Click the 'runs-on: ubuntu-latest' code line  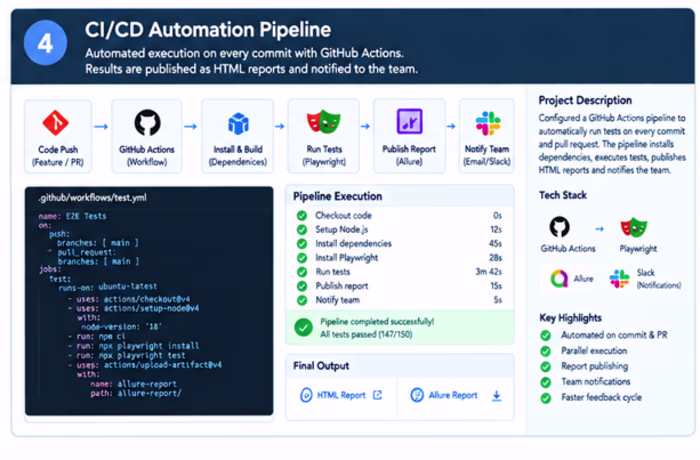[108, 286]
